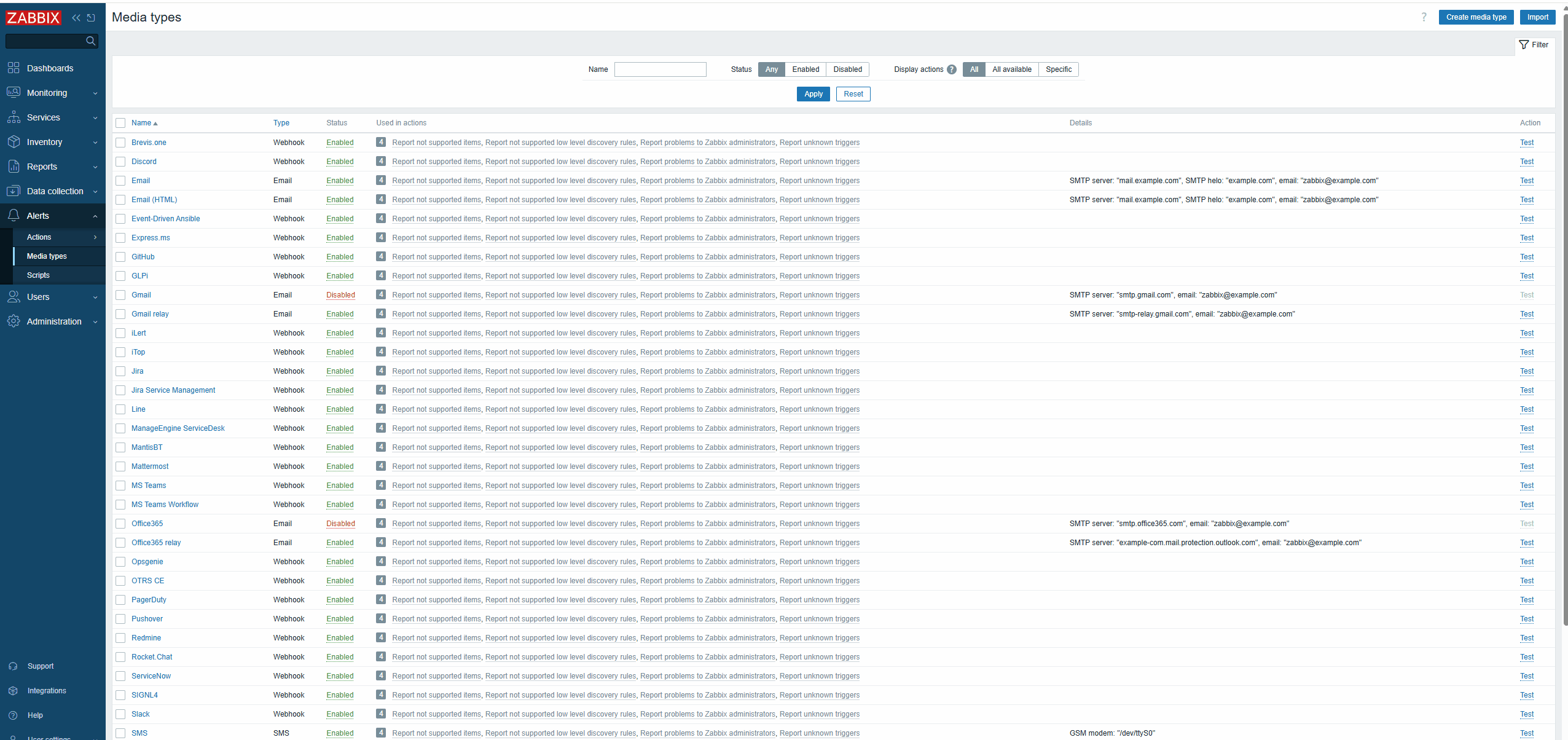The height and width of the screenshot is (740, 1568).
Task: Click the Display actions help question mark
Action: click(x=952, y=69)
